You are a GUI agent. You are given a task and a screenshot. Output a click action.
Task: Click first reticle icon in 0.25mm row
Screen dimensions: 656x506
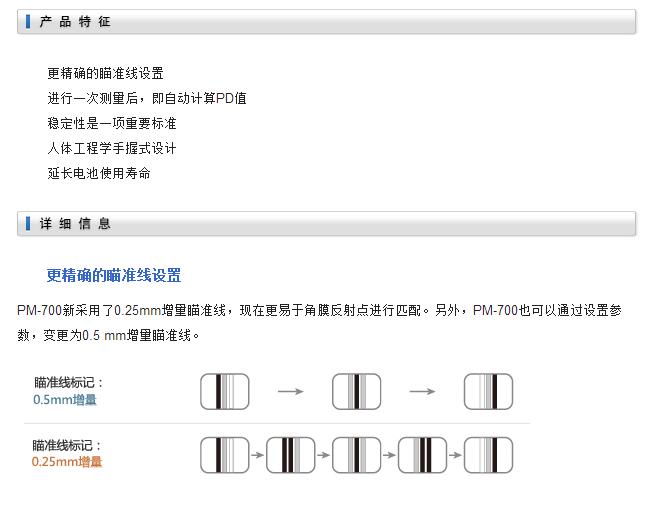tap(224, 455)
